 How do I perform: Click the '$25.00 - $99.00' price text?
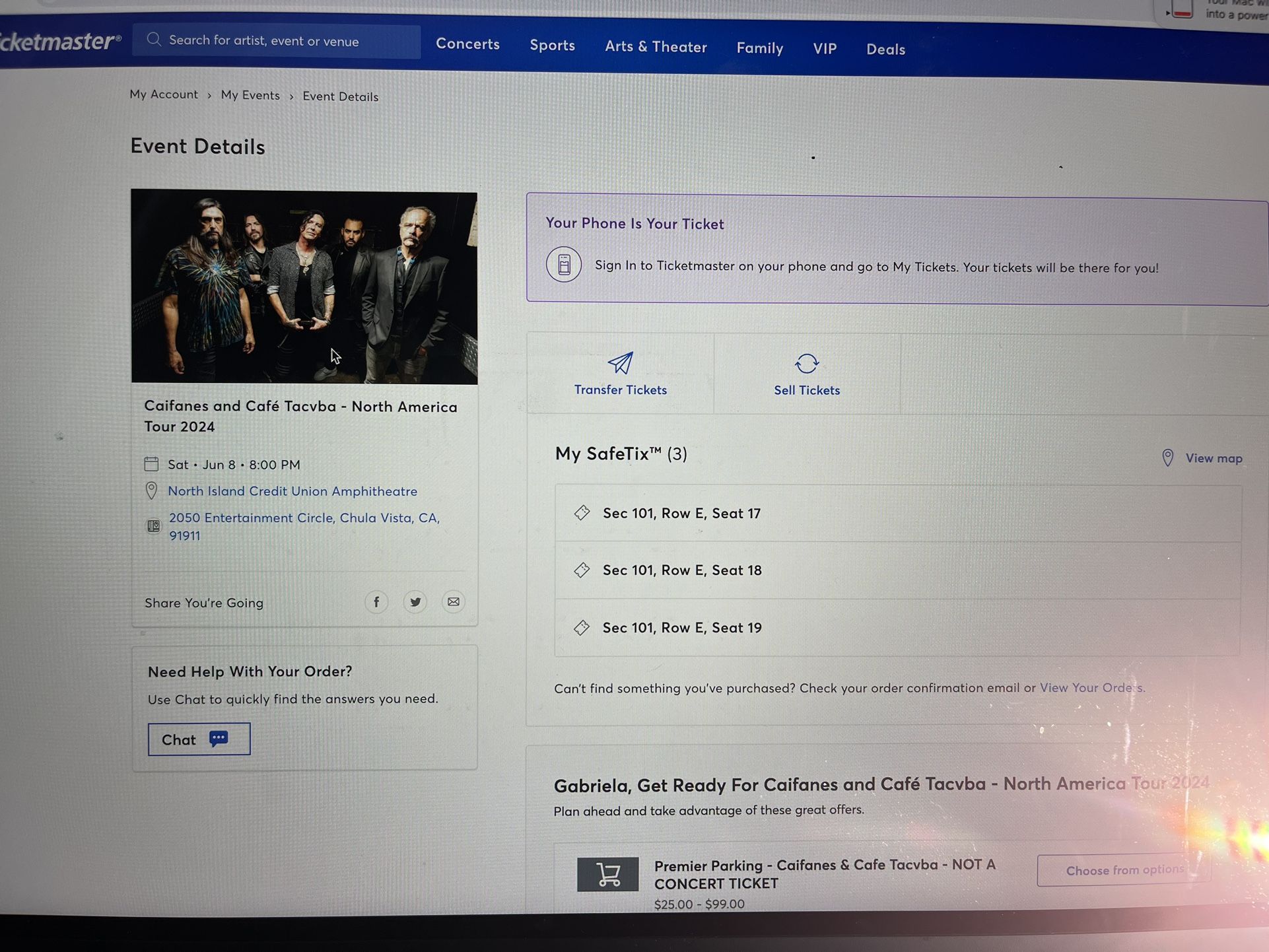click(699, 904)
